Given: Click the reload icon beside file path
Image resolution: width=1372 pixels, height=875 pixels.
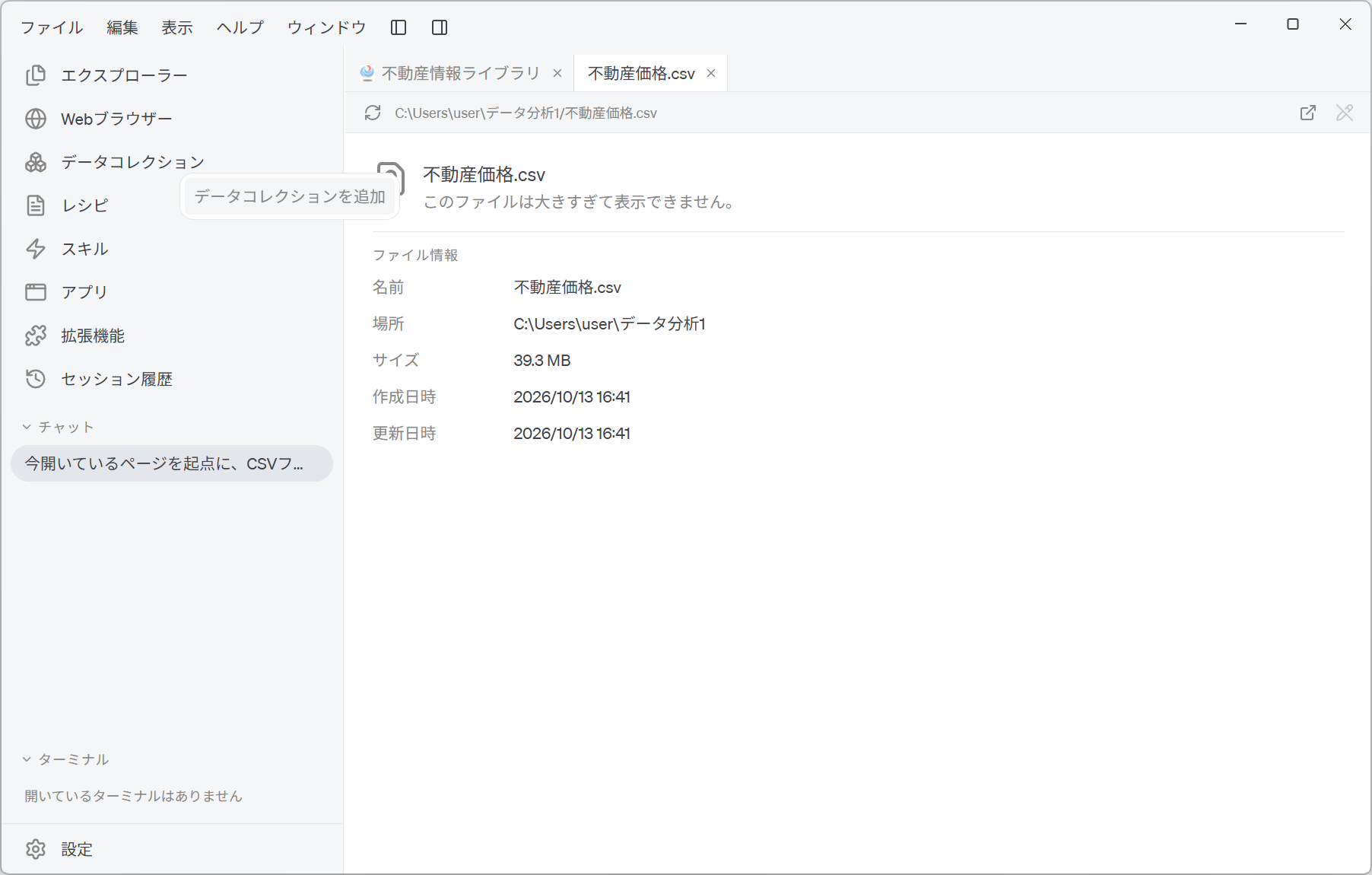Looking at the screenshot, I should [x=373, y=113].
